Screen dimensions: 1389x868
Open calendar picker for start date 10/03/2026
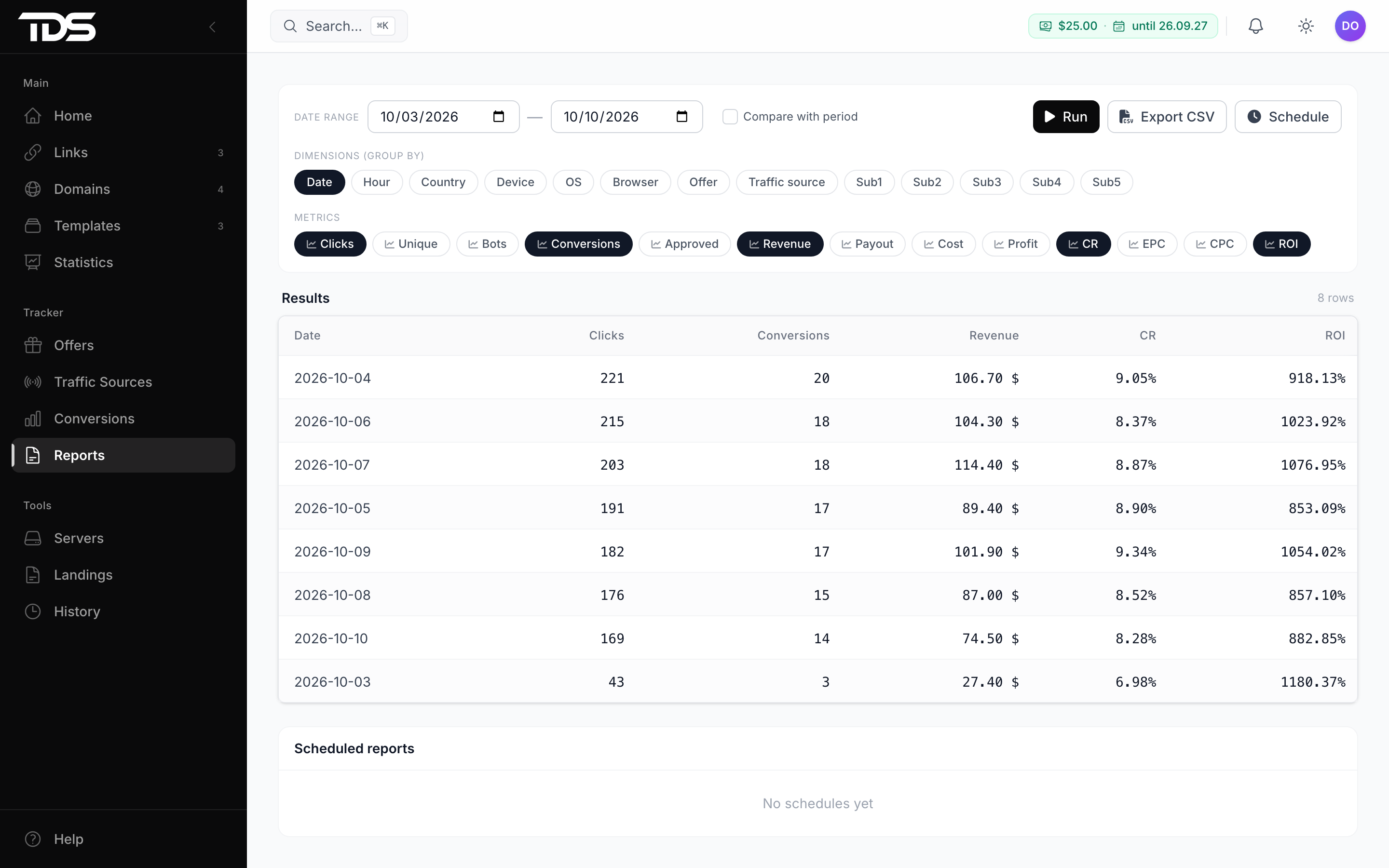click(x=498, y=117)
